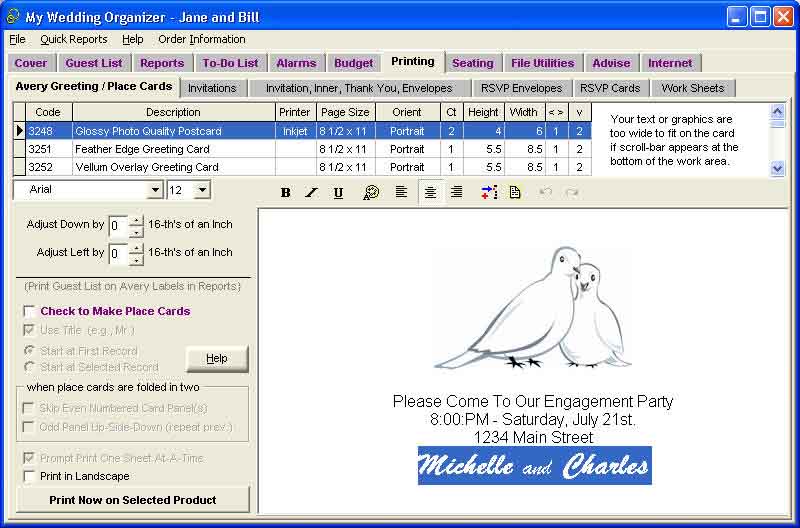Screen dimensions: 800x528
Task: Click the Help button
Action: click(217, 359)
